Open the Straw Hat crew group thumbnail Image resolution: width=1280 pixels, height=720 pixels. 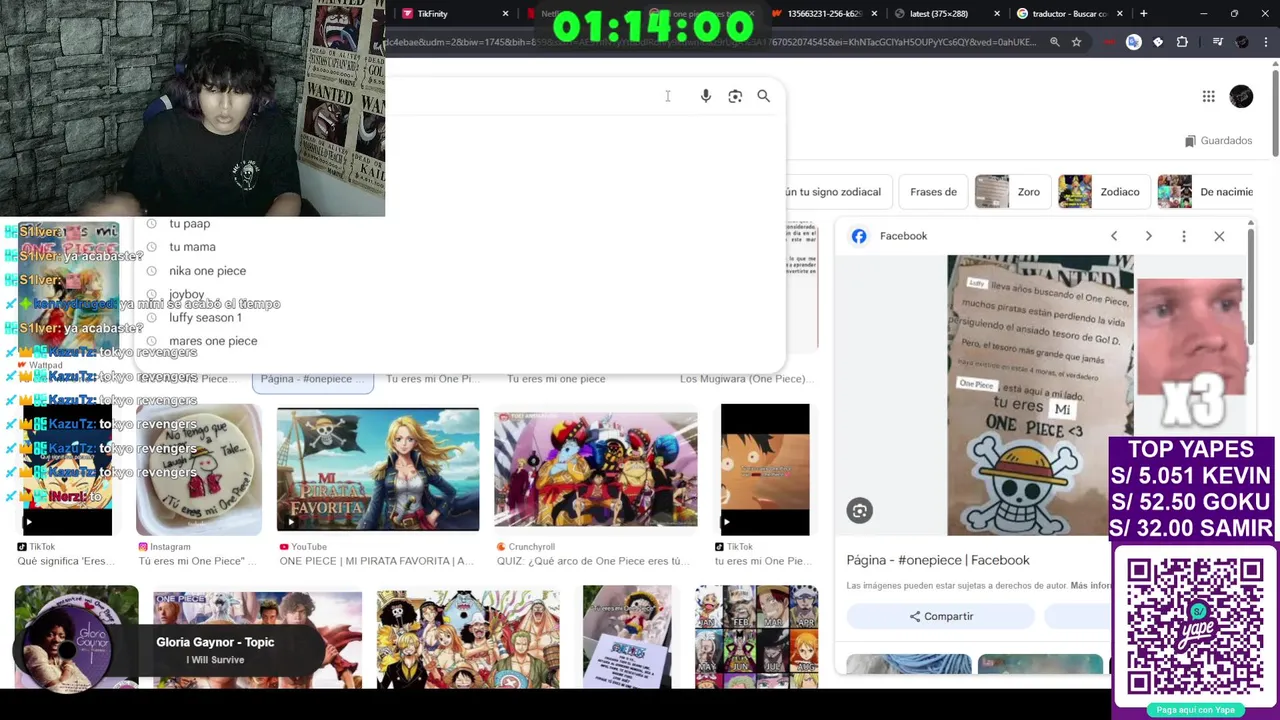tap(468, 639)
